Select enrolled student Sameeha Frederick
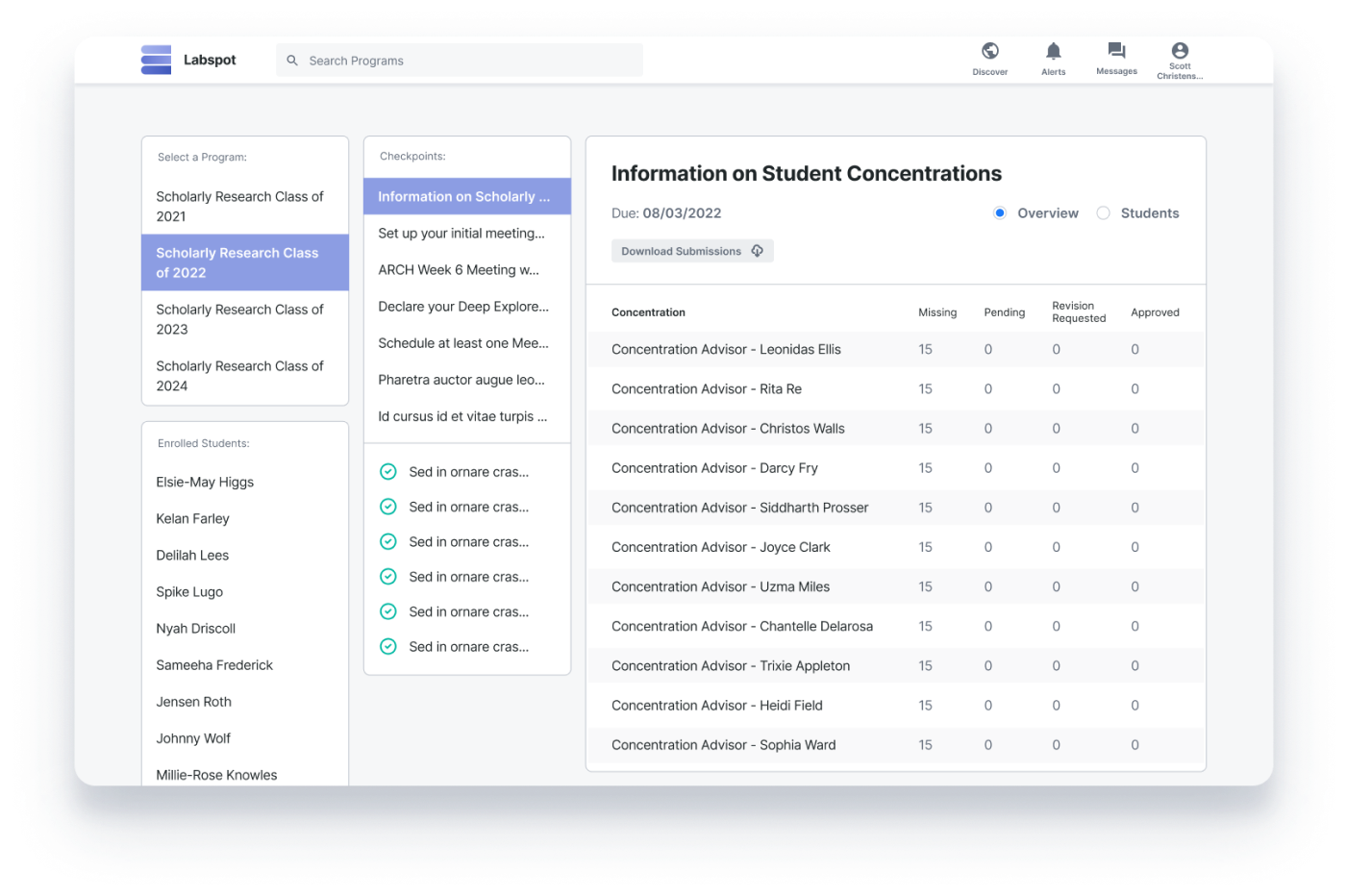The height and width of the screenshot is (896, 1346). pos(214,664)
